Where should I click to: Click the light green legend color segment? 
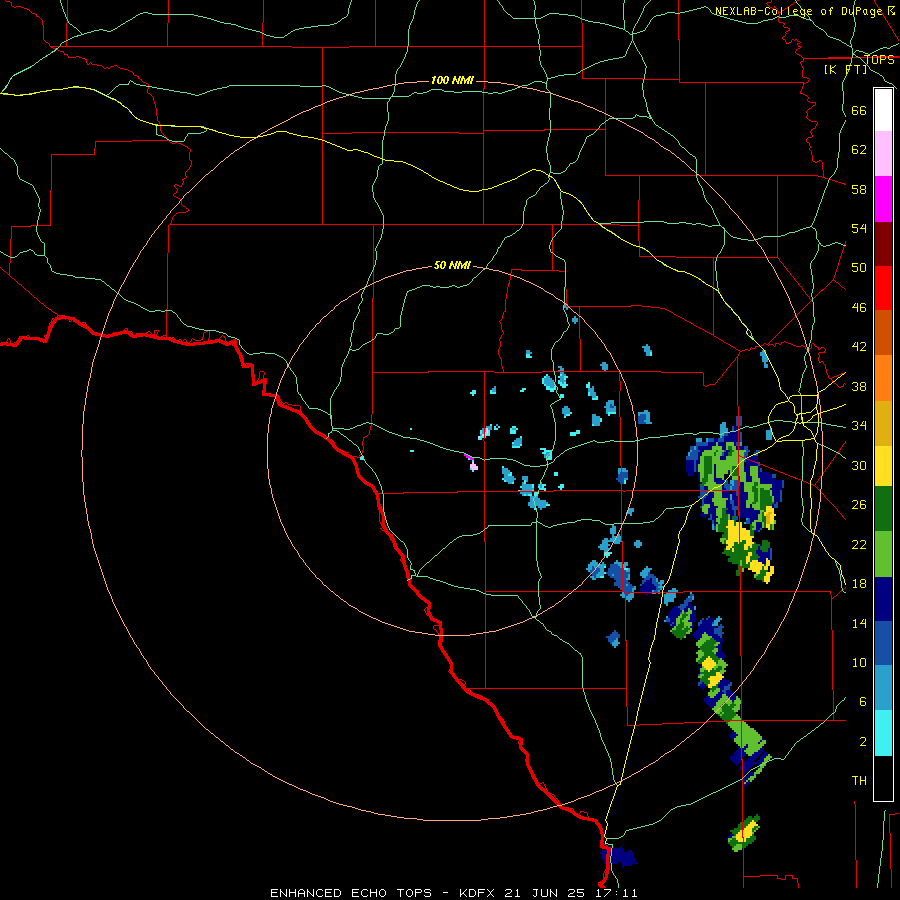point(883,554)
